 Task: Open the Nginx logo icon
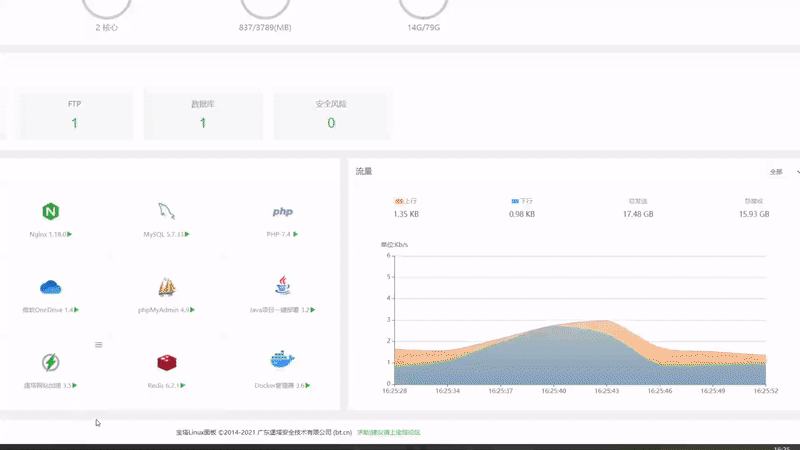(x=51, y=211)
